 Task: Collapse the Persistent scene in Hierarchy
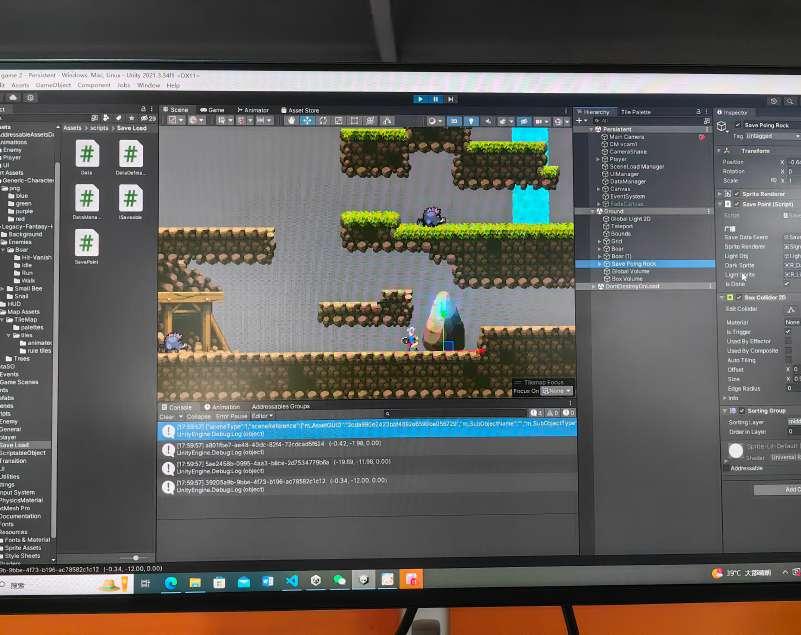592,129
